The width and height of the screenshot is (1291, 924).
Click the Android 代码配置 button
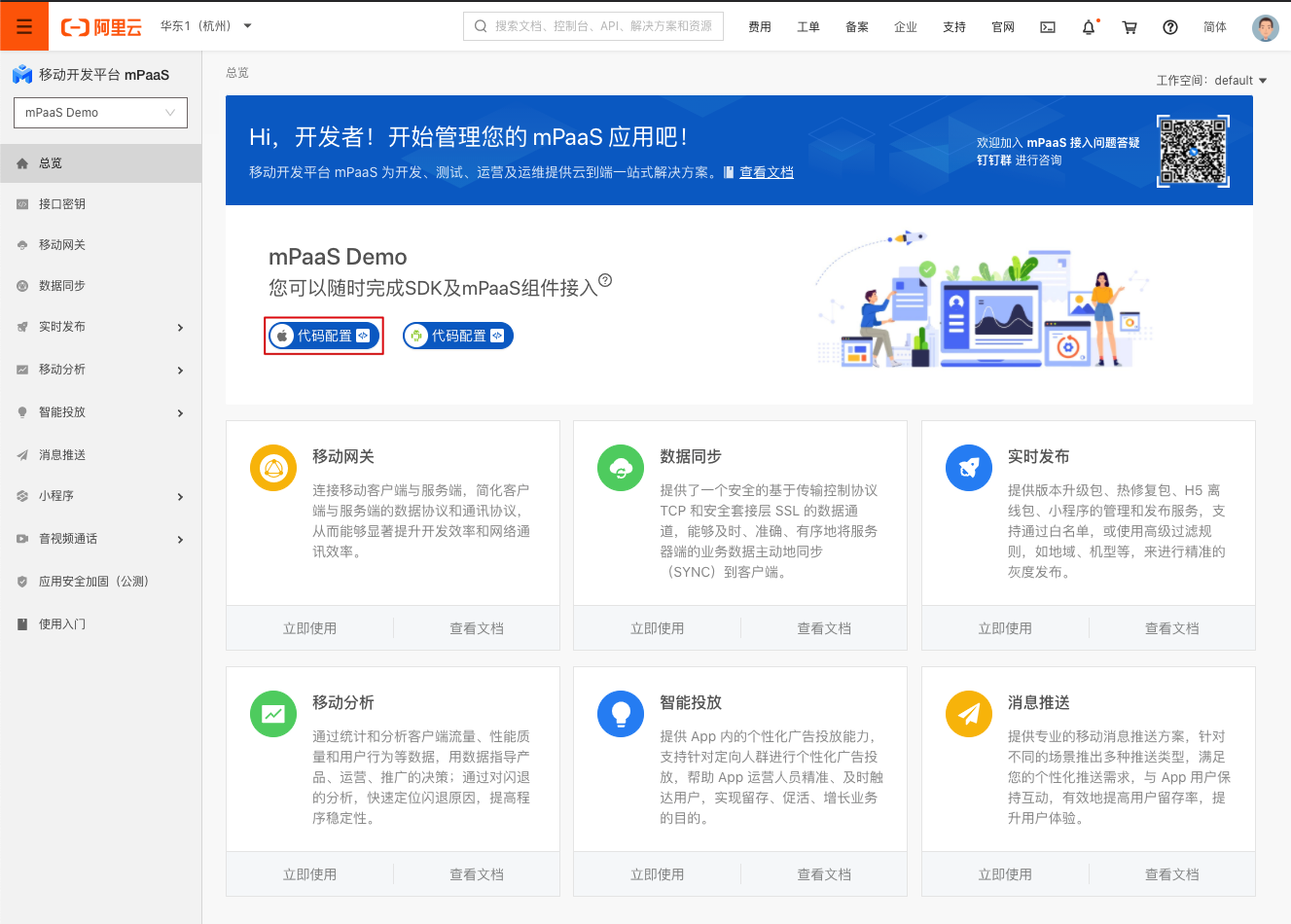[x=458, y=336]
